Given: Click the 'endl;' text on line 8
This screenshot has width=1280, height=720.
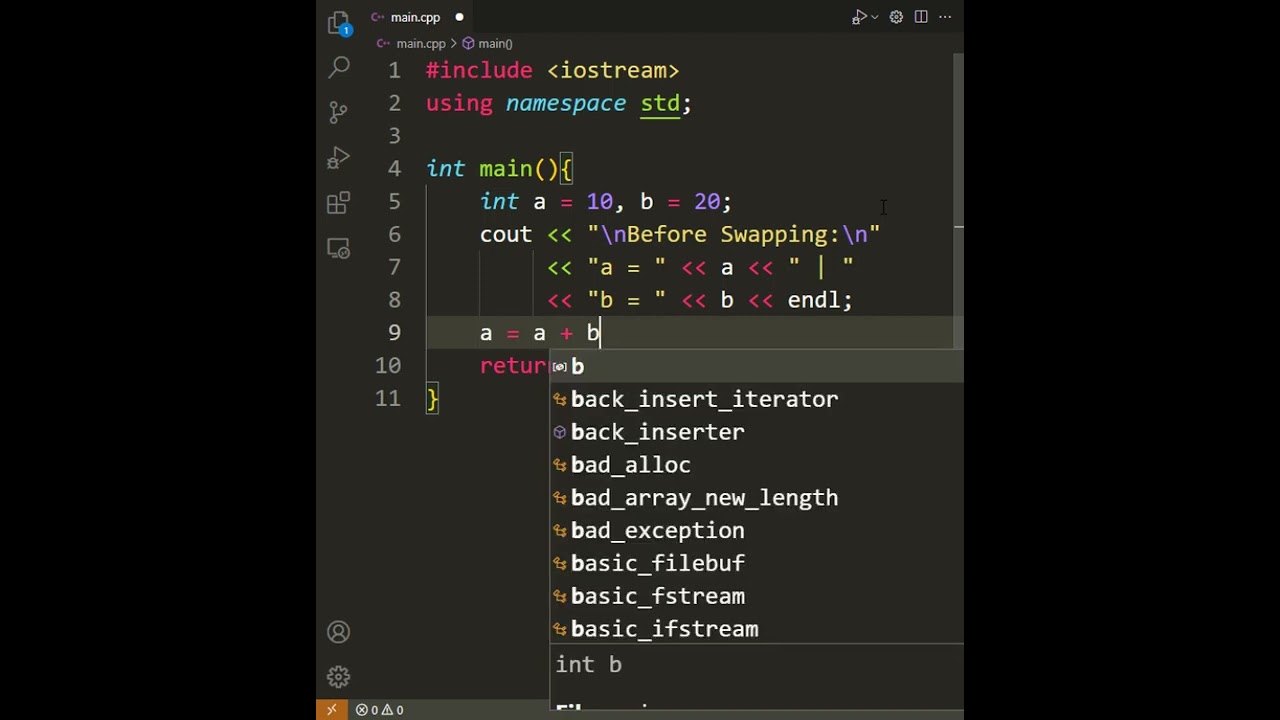Looking at the screenshot, I should pos(820,300).
